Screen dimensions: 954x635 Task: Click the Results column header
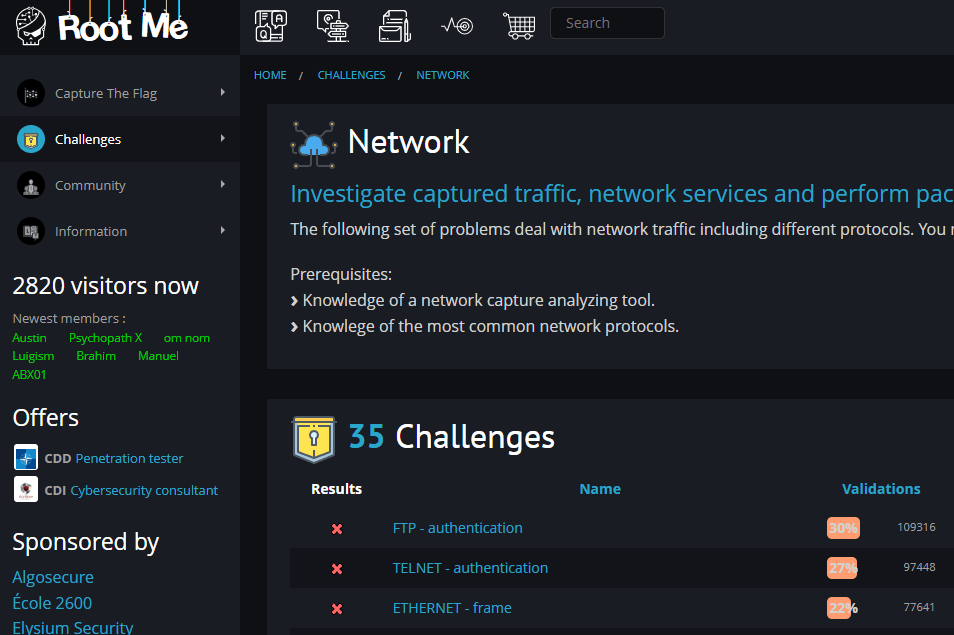tap(336, 489)
